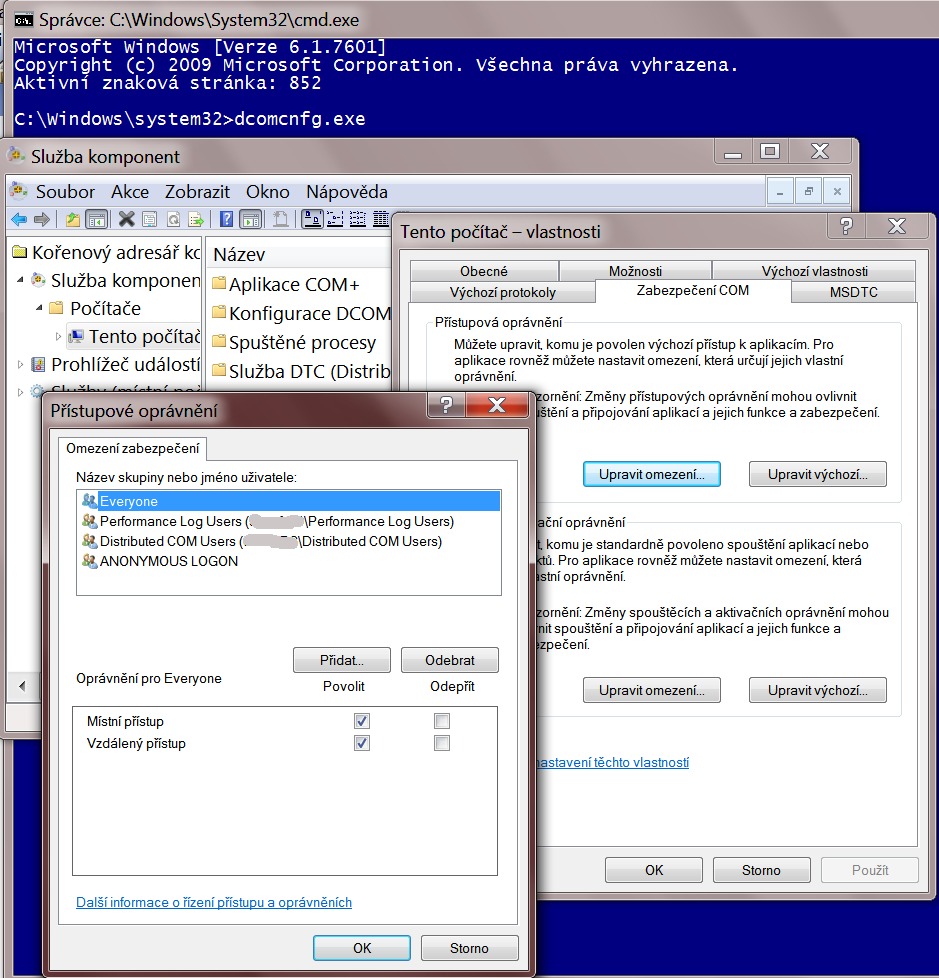Click the Export list toolbar icon
Screen dimensions: 939x978
[196, 219]
